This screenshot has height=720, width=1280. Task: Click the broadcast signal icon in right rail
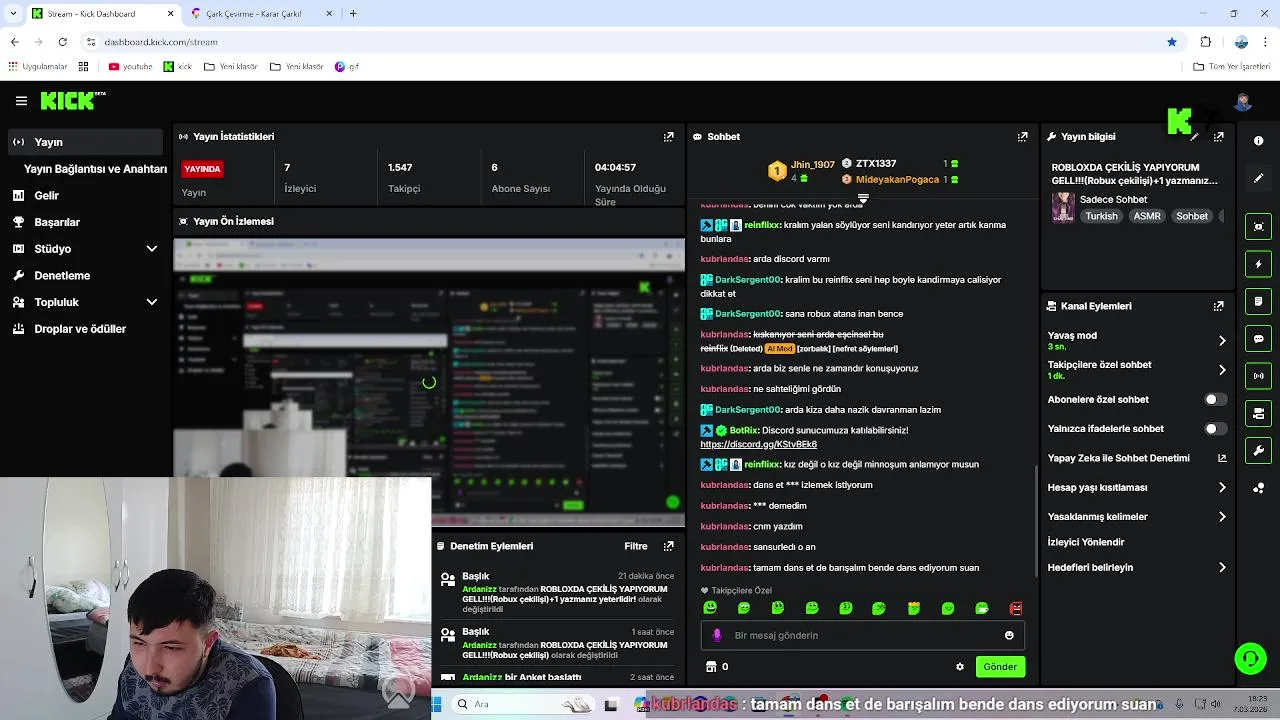(1258, 376)
